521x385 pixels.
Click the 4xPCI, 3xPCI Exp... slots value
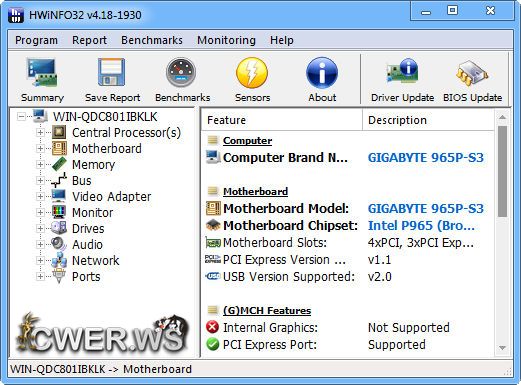tap(421, 243)
